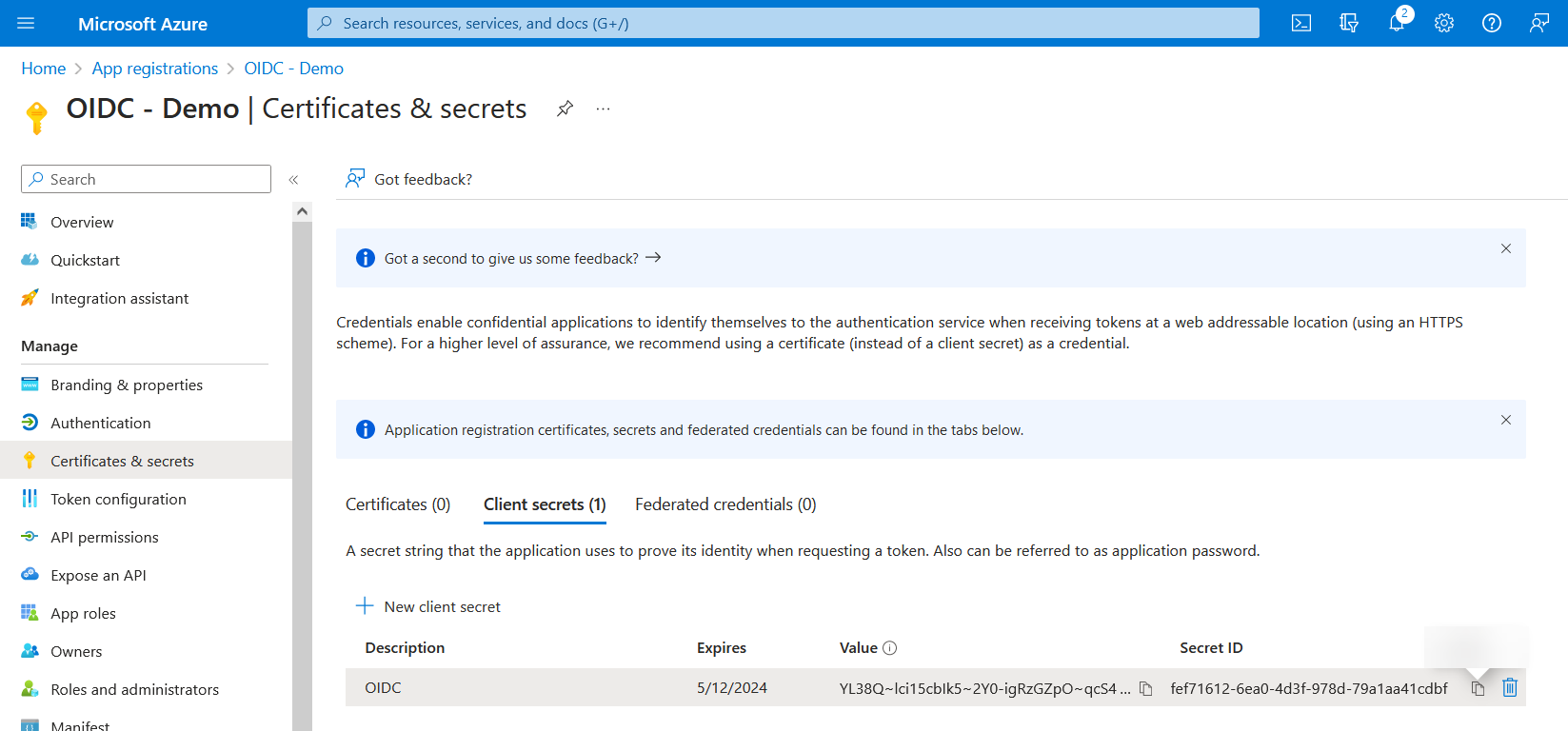Open the help question mark icon
1568x731 pixels.
[1491, 24]
